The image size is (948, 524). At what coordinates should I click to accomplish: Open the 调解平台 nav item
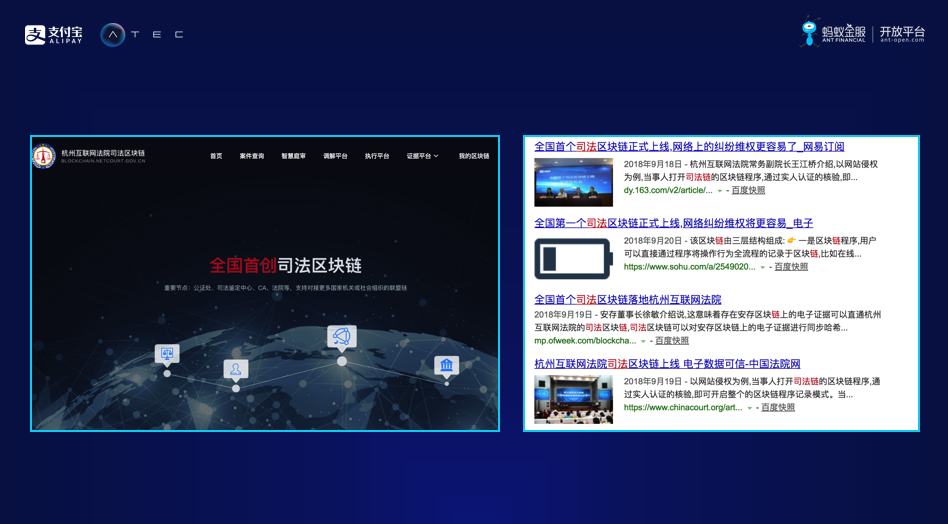(x=335, y=156)
